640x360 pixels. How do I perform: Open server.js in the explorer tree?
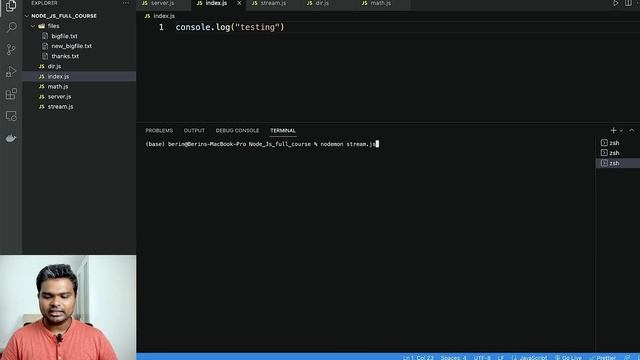click(x=80, y=96)
